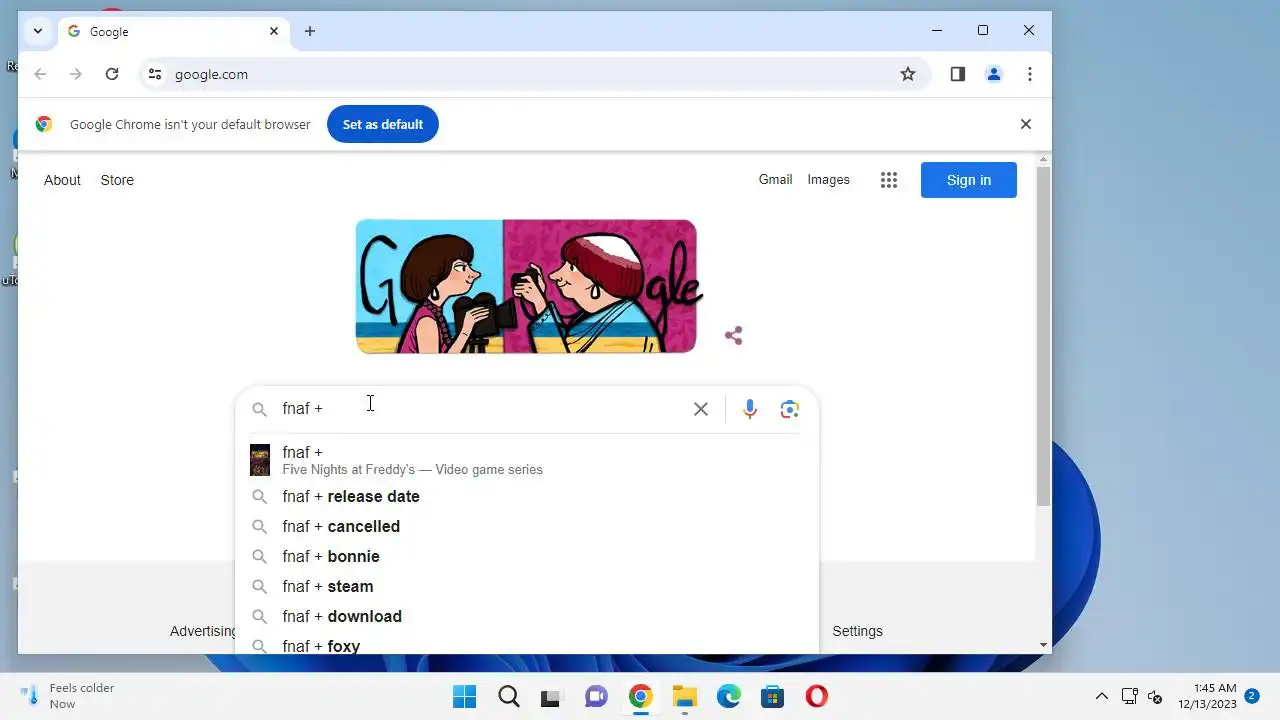Screen dimensions: 1280x720
Task: Open the Chrome profile icon
Action: (994, 74)
